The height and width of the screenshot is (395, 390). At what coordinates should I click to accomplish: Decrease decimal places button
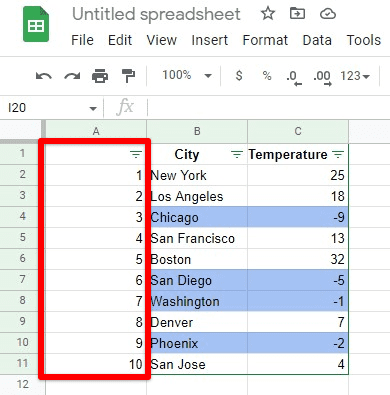coord(294,78)
